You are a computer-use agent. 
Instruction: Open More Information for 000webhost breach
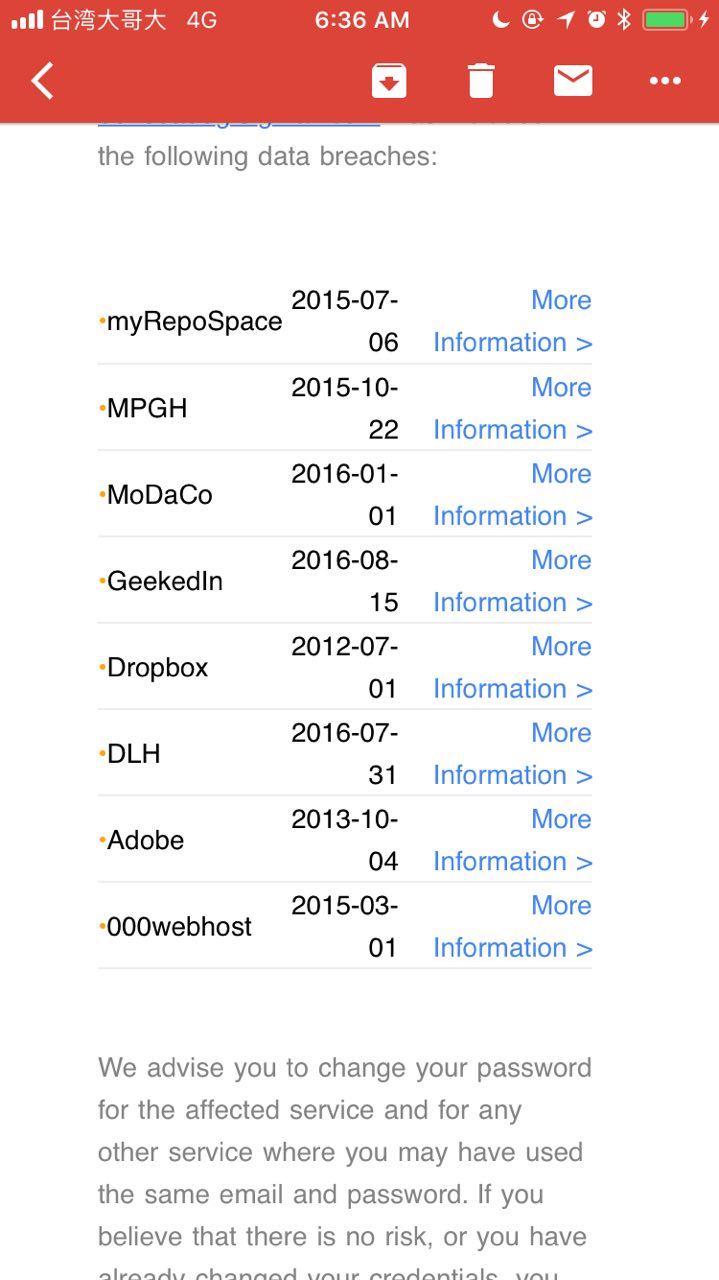[x=512, y=926]
